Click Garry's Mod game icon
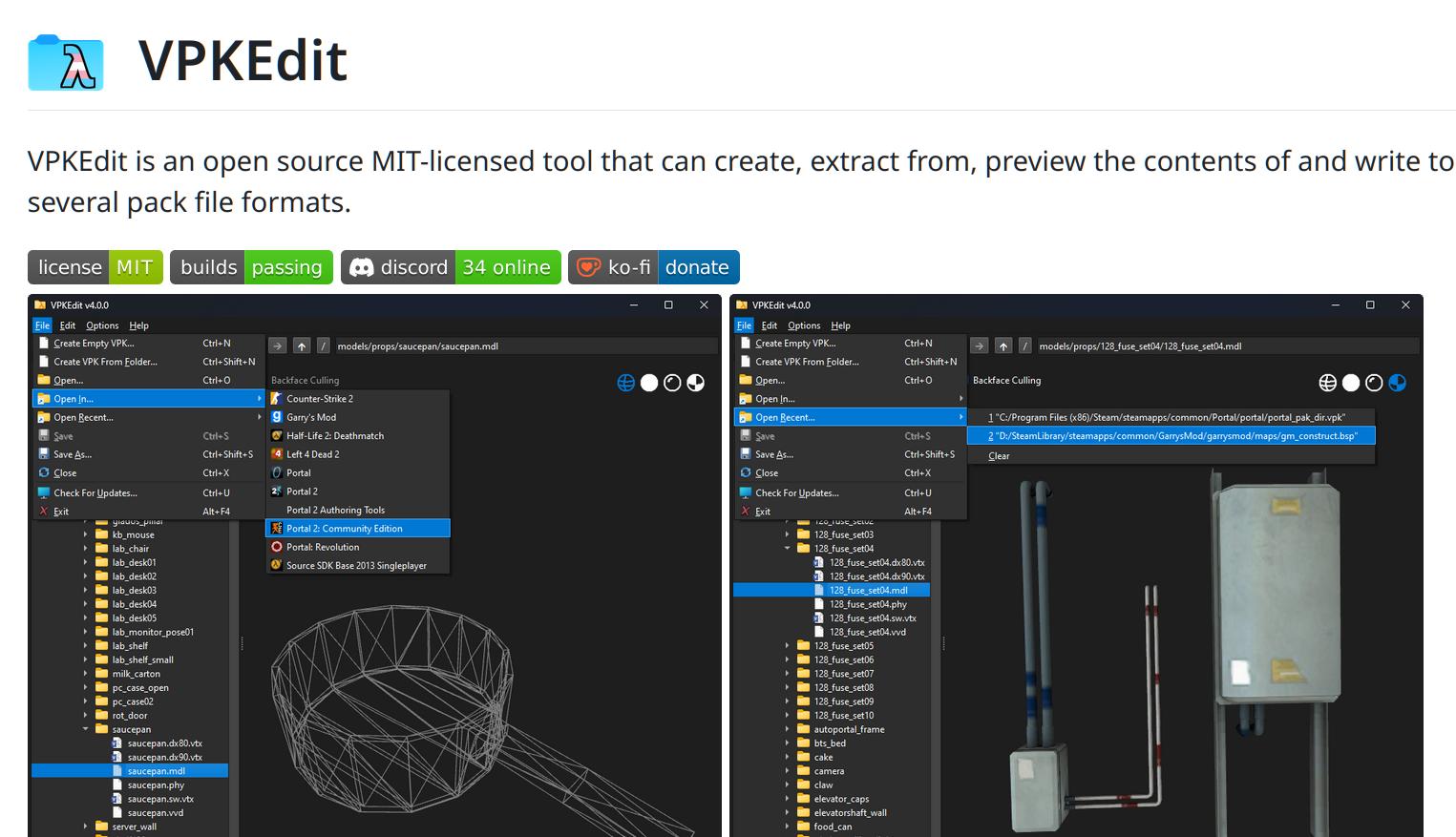This screenshot has height=837, width=1456. 277,417
